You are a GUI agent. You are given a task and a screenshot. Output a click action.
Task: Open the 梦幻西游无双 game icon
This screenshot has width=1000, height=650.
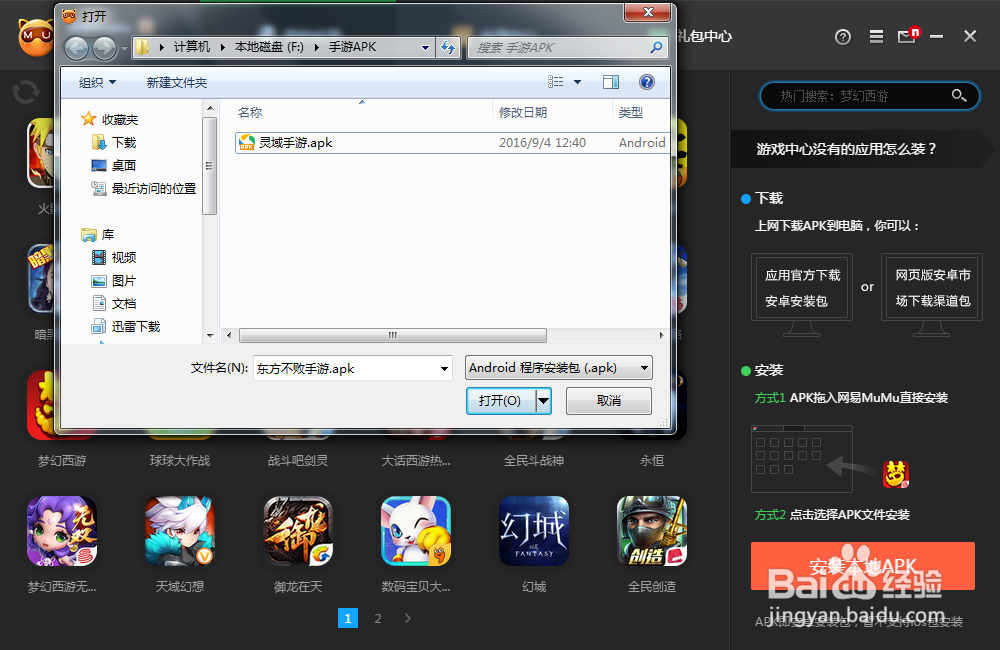[62, 531]
